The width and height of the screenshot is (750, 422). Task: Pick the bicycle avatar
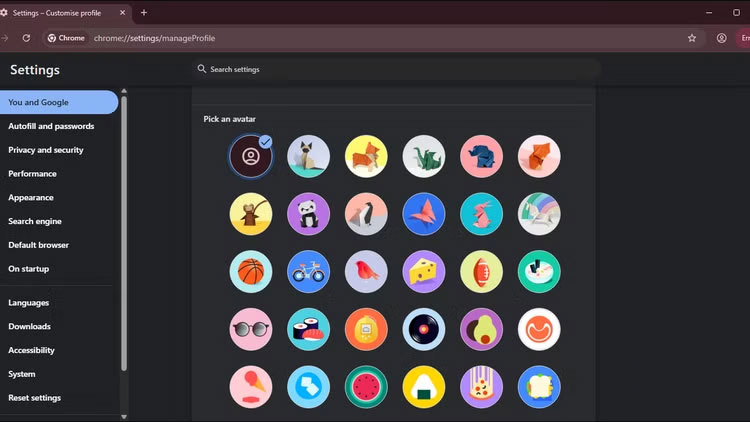coord(309,272)
